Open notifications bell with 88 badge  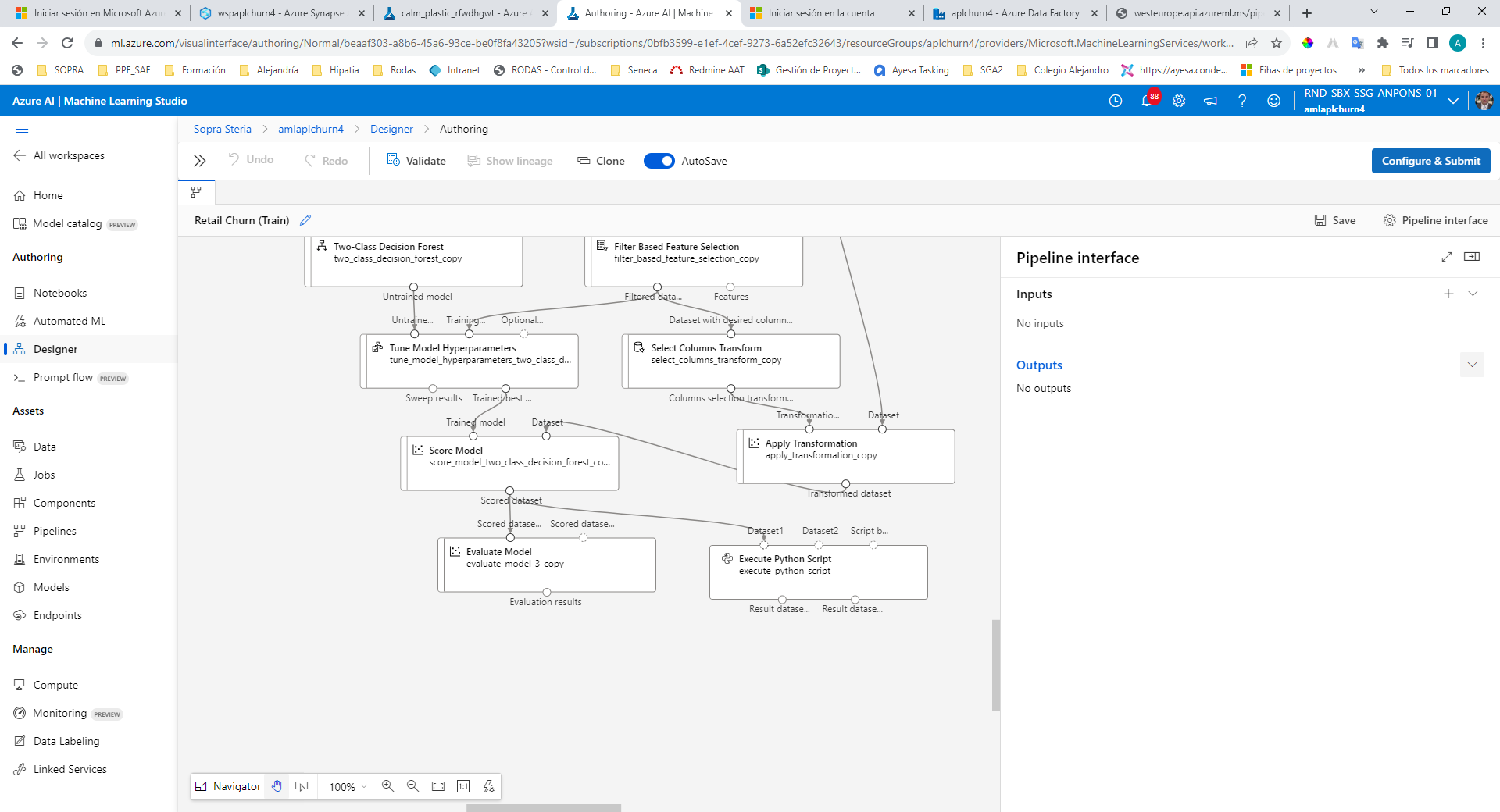coord(1148,101)
